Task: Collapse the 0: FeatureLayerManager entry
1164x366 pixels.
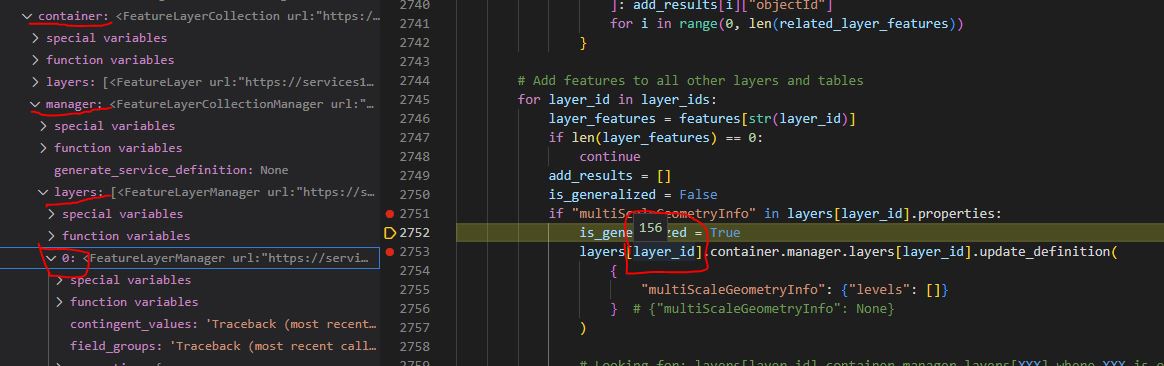Action: 52,258
